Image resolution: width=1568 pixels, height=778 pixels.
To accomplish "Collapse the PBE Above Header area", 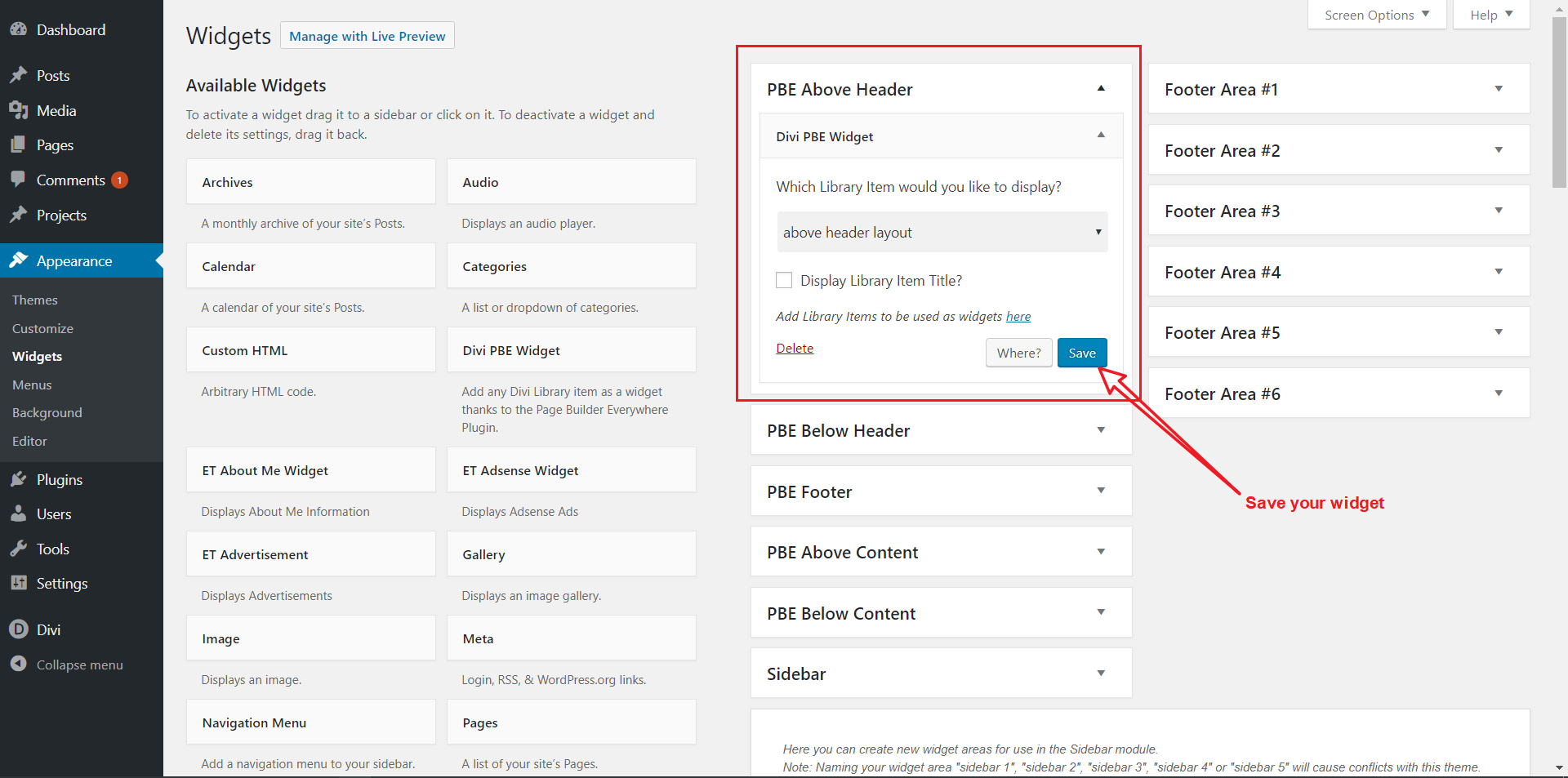I will coord(1101,88).
